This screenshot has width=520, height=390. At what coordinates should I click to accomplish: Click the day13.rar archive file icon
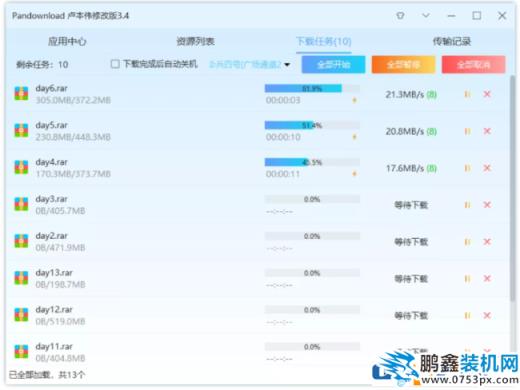point(21,278)
